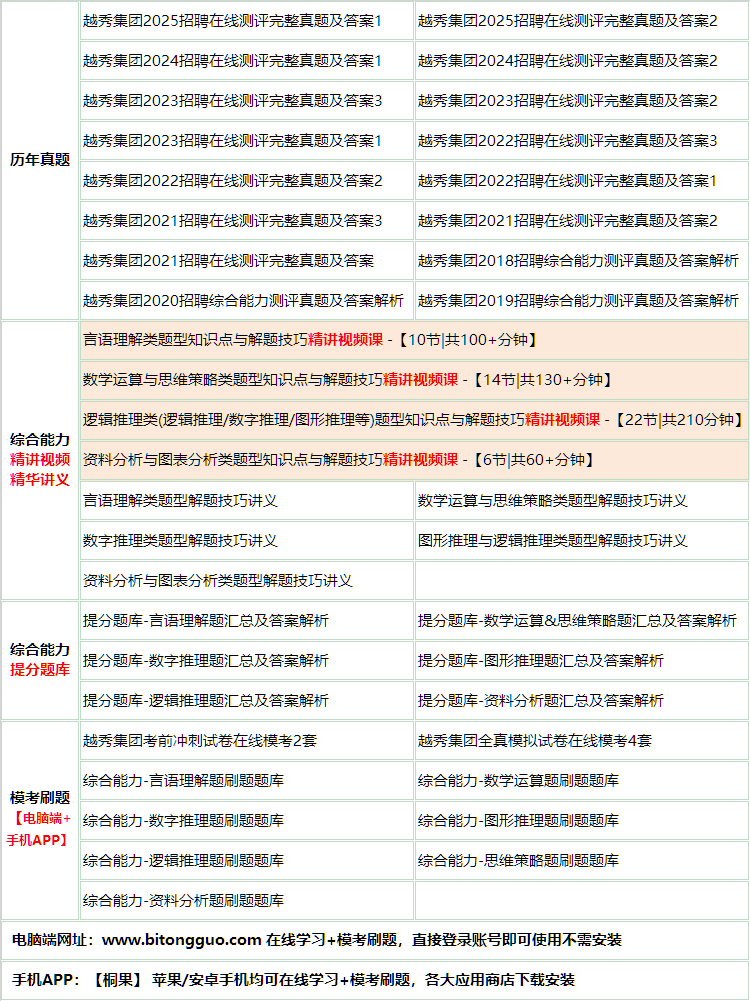Viewport: 750px width, 1001px height.
Task: Click 言语理解类题型解题技巧讲义
Action: point(180,500)
